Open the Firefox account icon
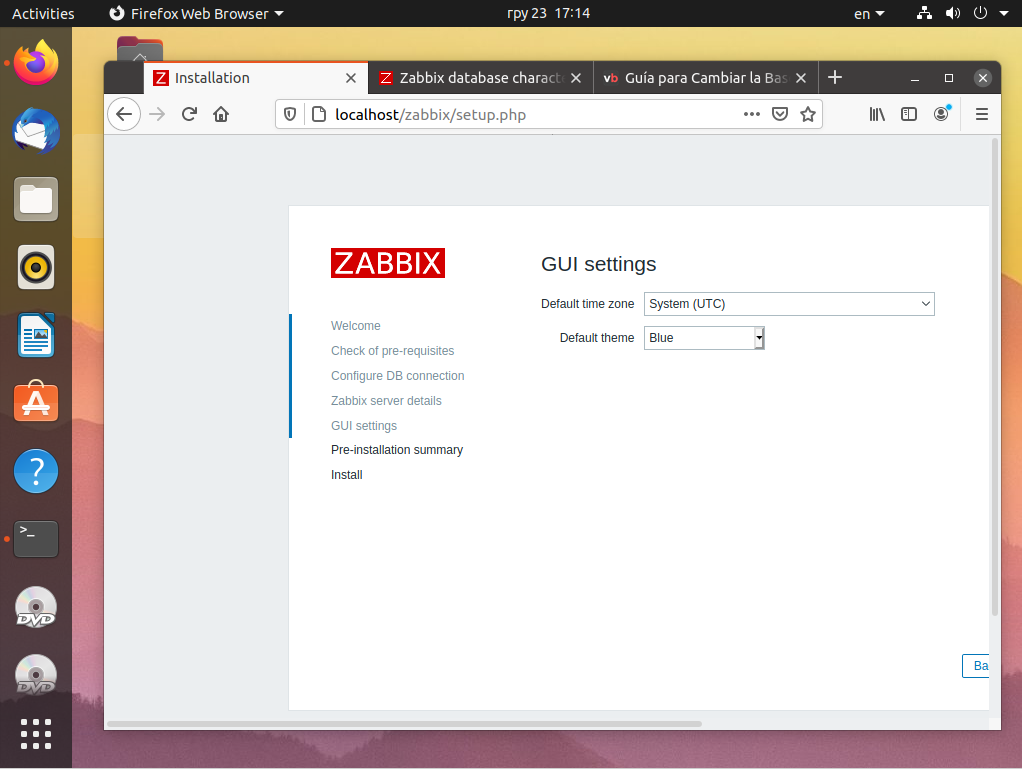1022x769 pixels. 941,115
